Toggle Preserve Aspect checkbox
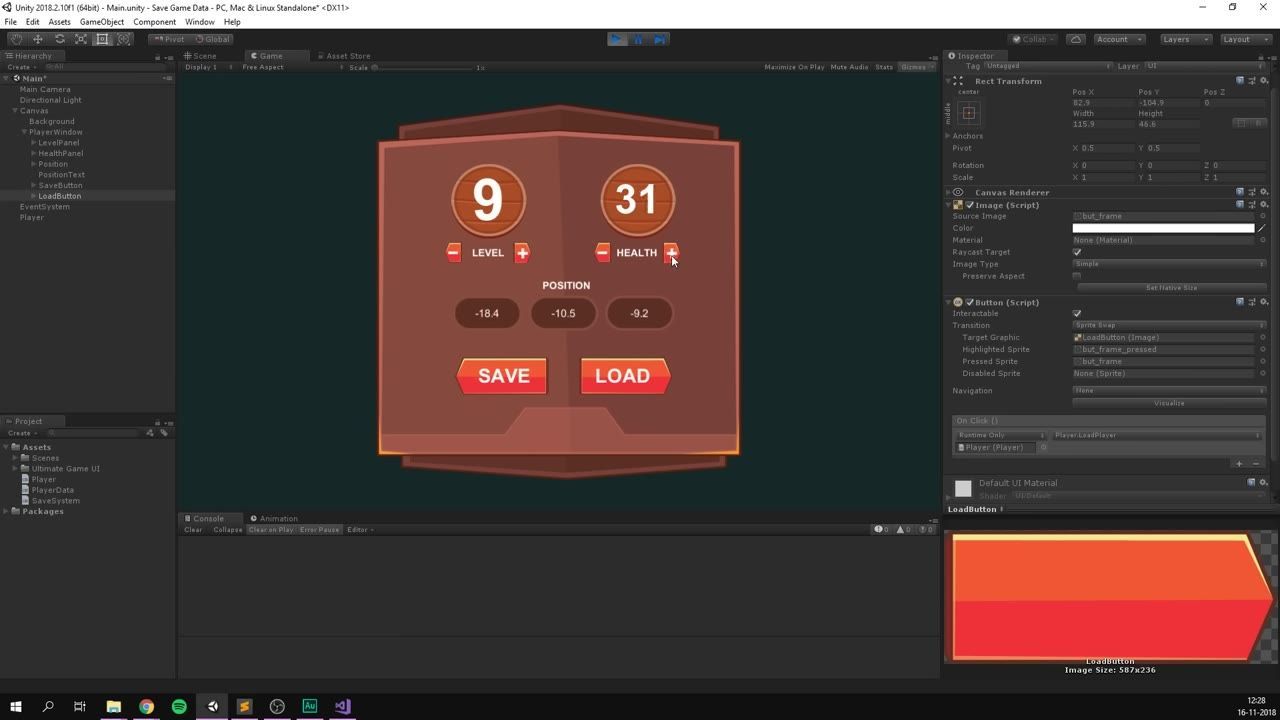1280x720 pixels. (1077, 276)
